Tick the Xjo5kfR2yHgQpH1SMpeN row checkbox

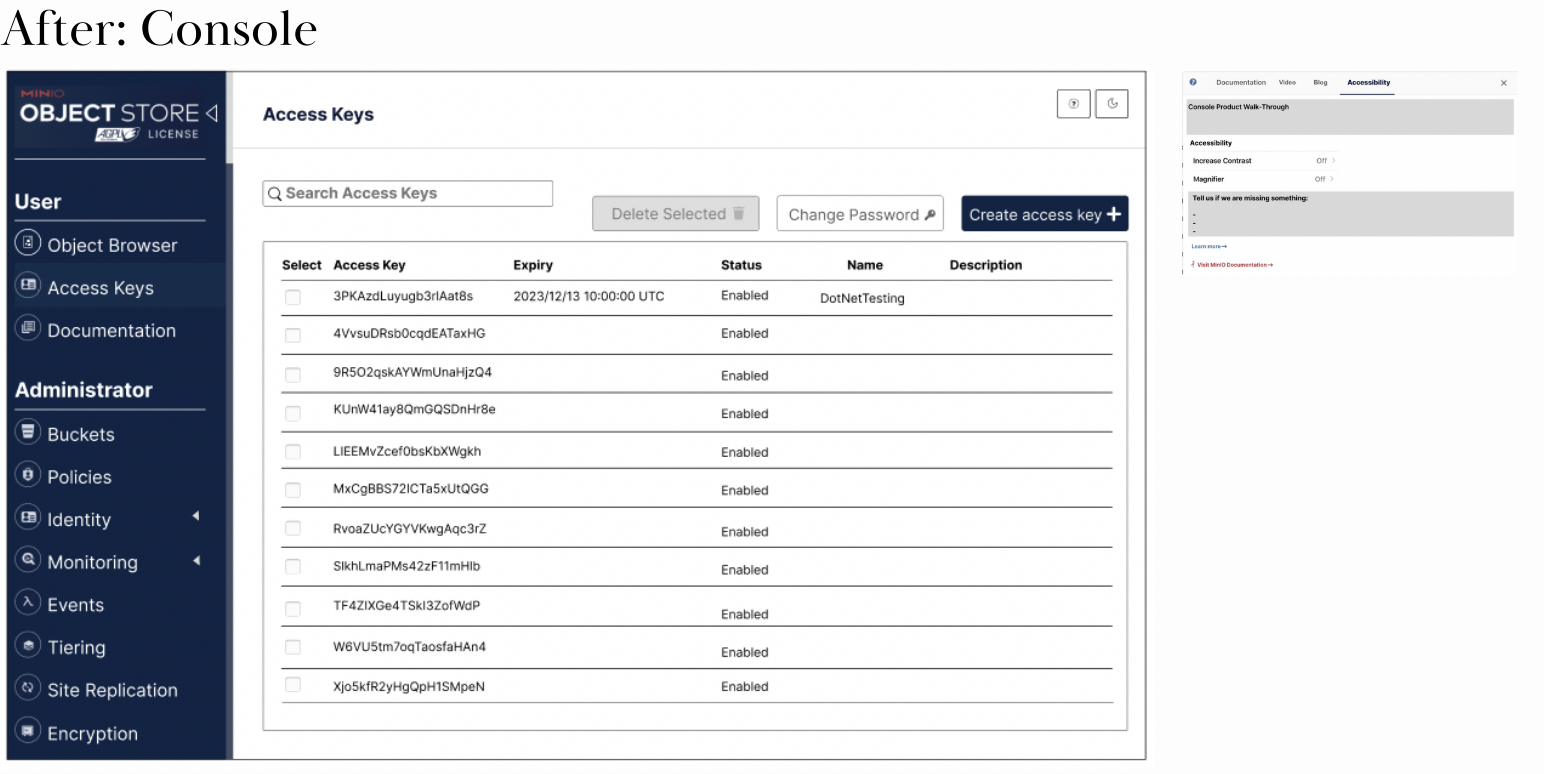[293, 685]
